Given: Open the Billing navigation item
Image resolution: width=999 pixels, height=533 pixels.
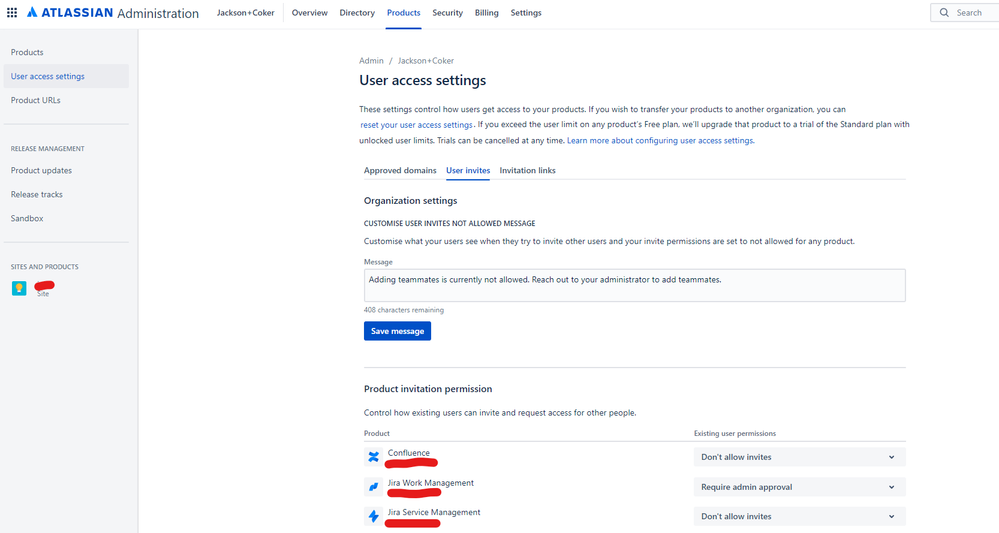Looking at the screenshot, I should (487, 13).
